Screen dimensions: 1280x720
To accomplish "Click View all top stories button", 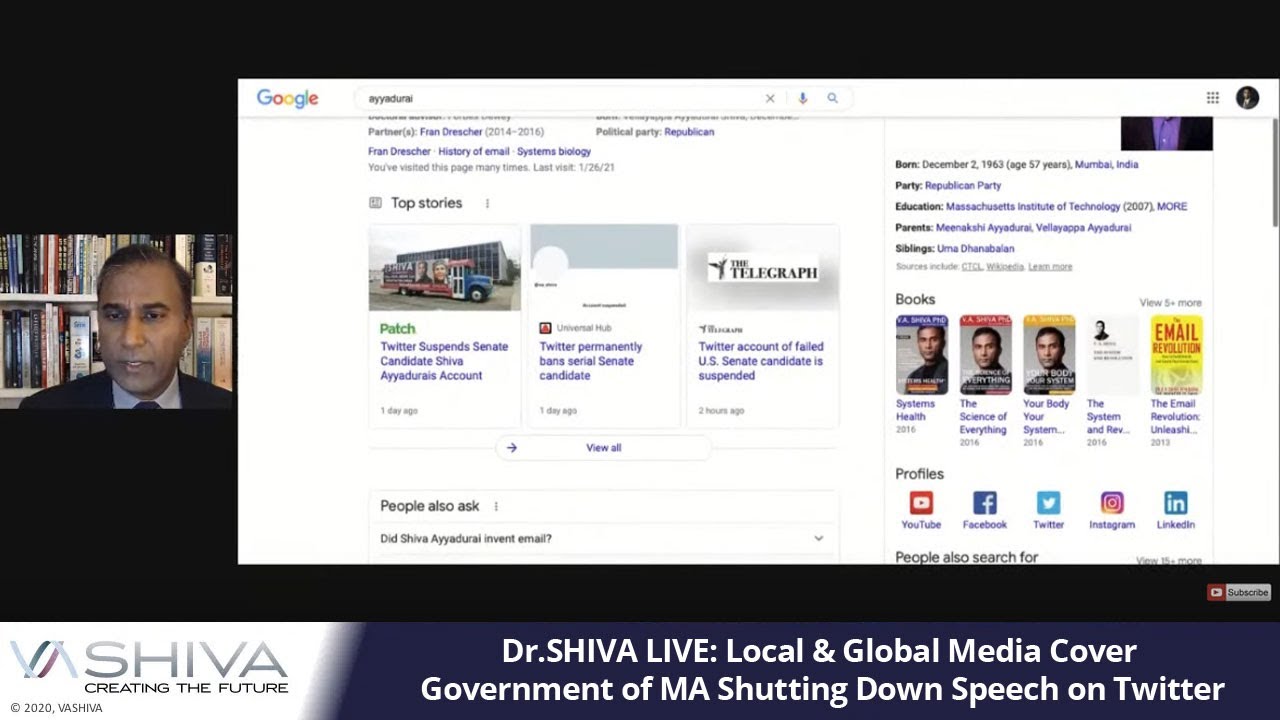I will pos(603,448).
